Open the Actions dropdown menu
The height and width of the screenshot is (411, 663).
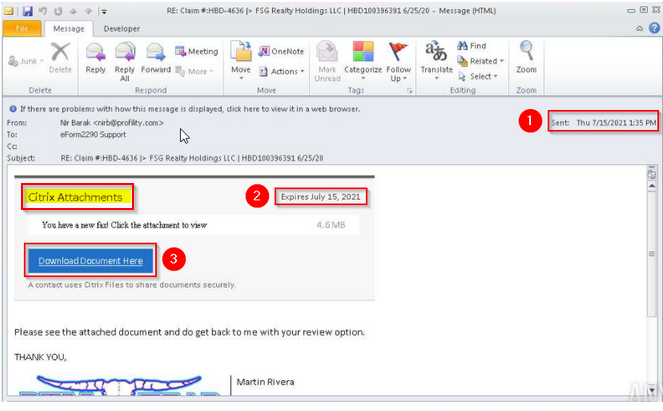pos(282,71)
